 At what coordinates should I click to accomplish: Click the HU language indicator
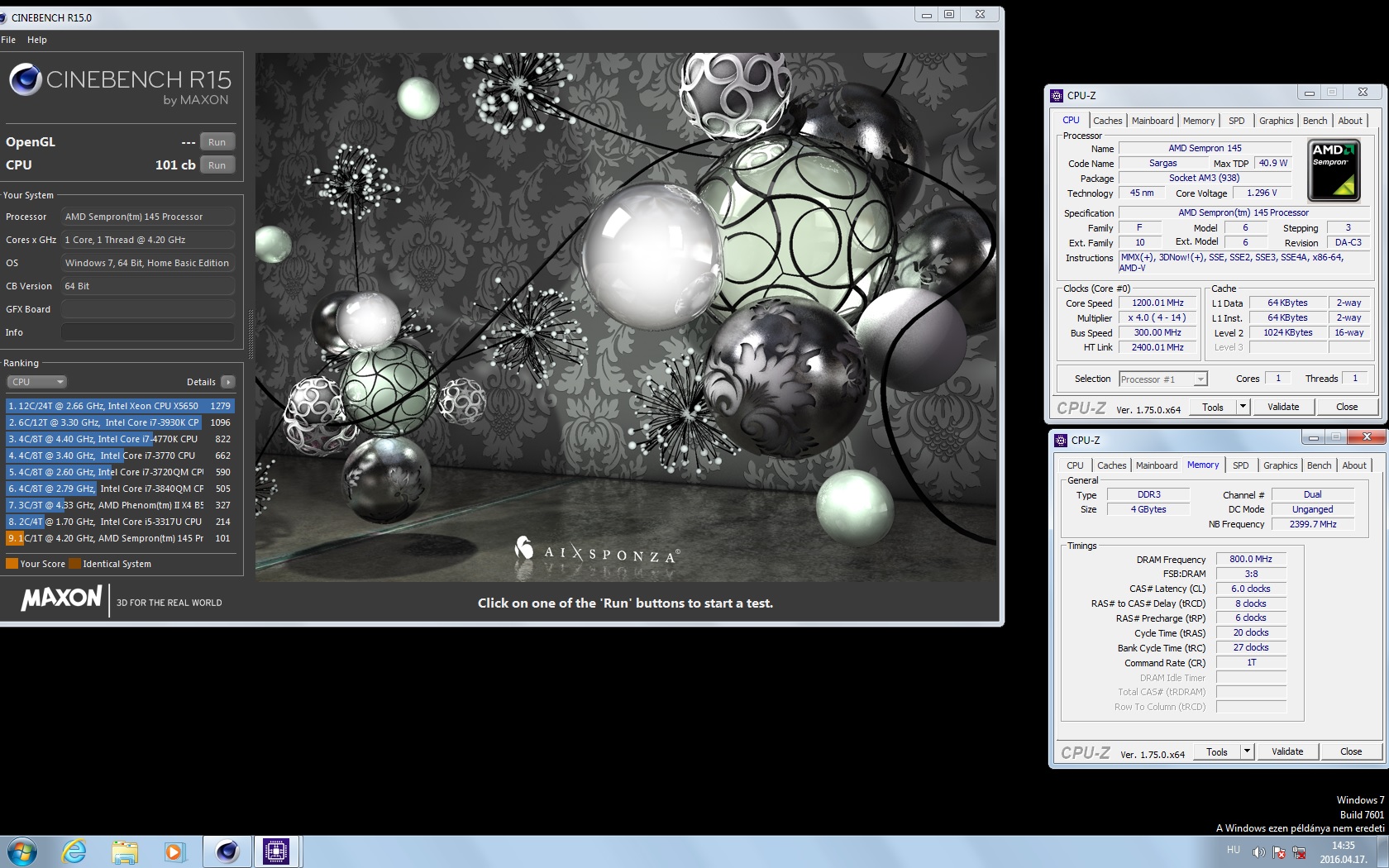tap(1234, 850)
